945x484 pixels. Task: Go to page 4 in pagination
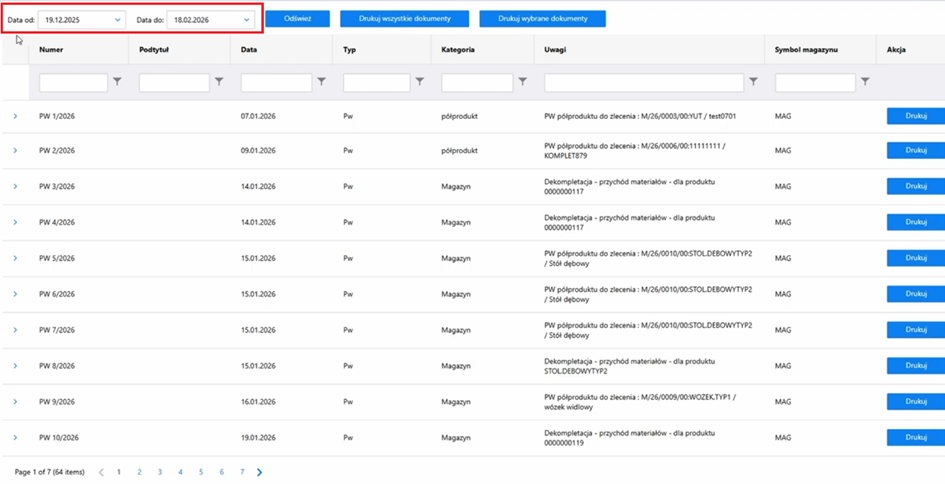tap(180, 472)
